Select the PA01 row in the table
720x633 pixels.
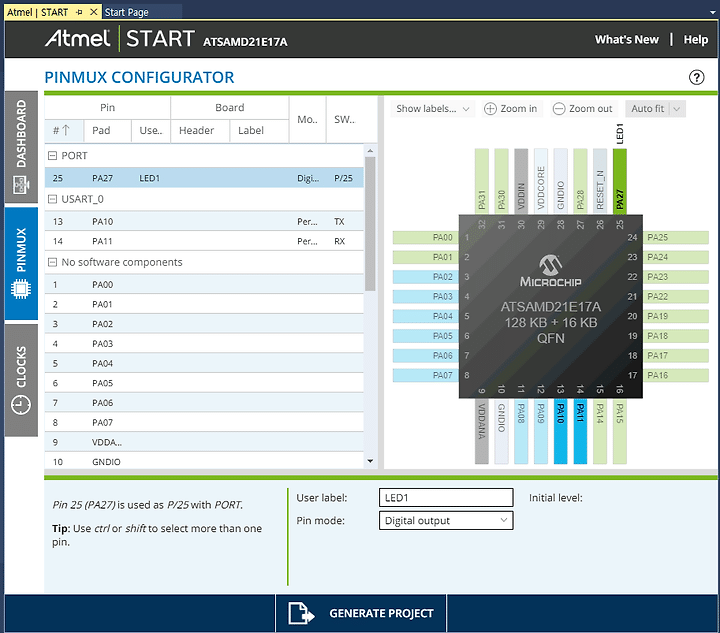[x=204, y=304]
